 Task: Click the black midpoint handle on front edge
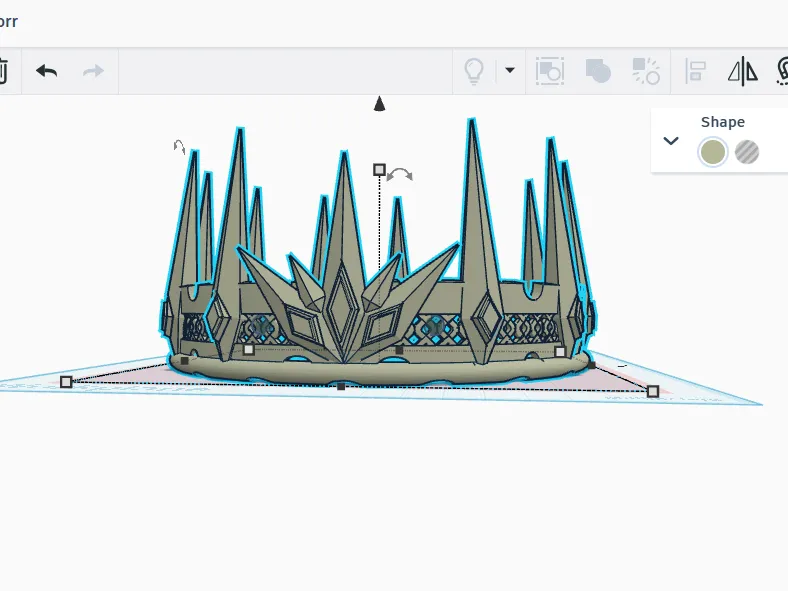341,386
